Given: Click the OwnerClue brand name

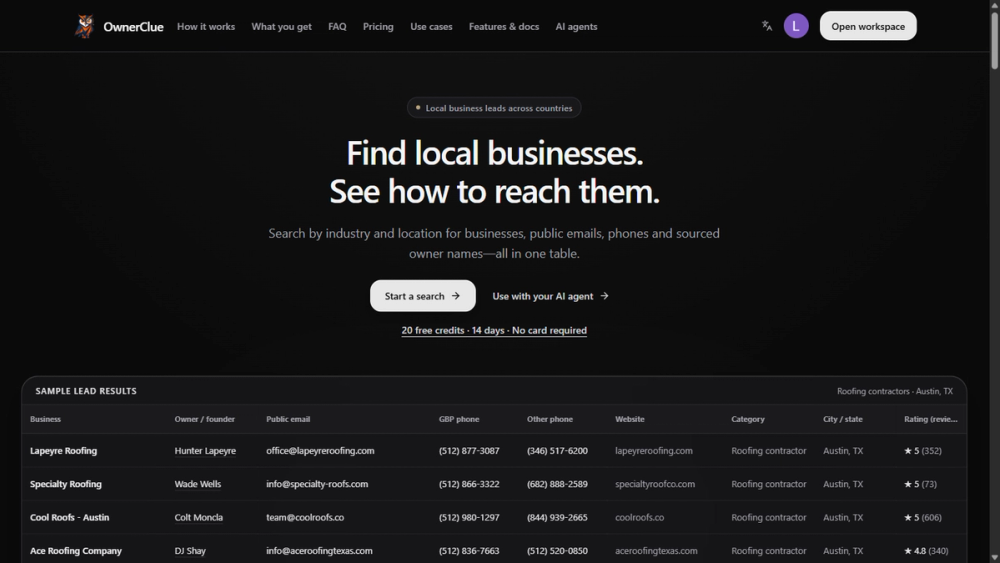Looking at the screenshot, I should [133, 27].
